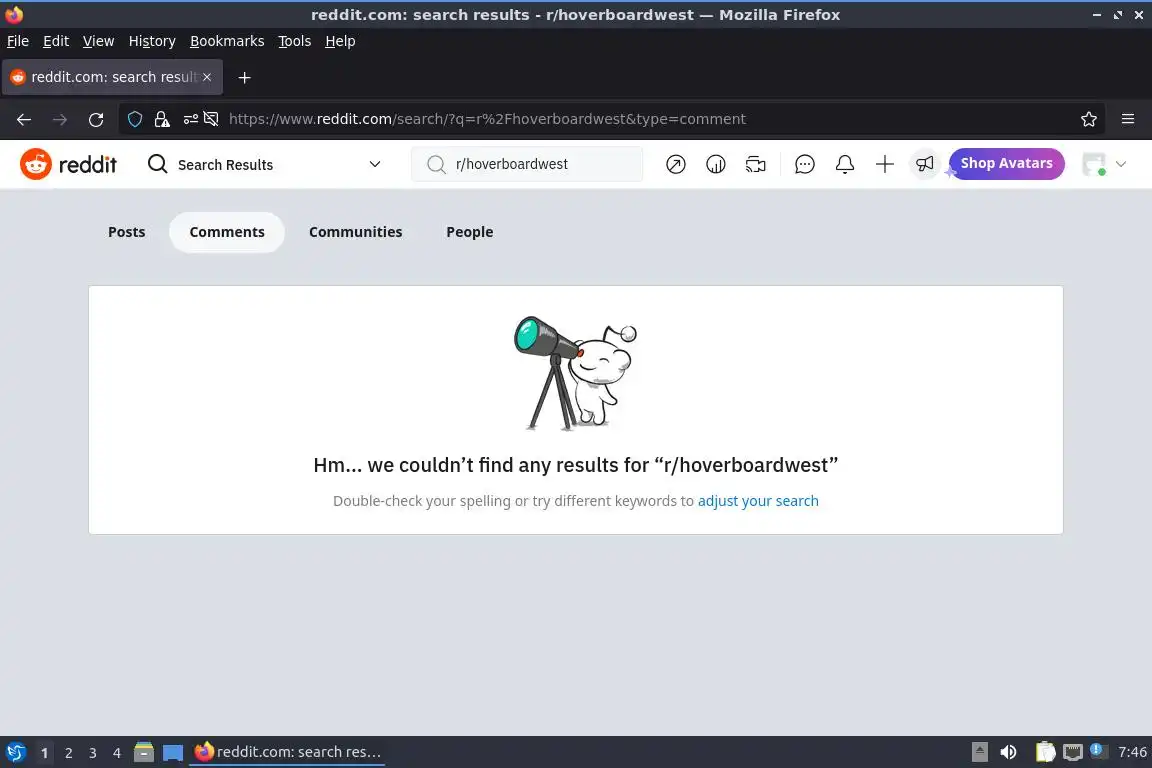The width and height of the screenshot is (1152, 768).
Task: Click the telescope Snoo illustration
Action: pos(575,373)
